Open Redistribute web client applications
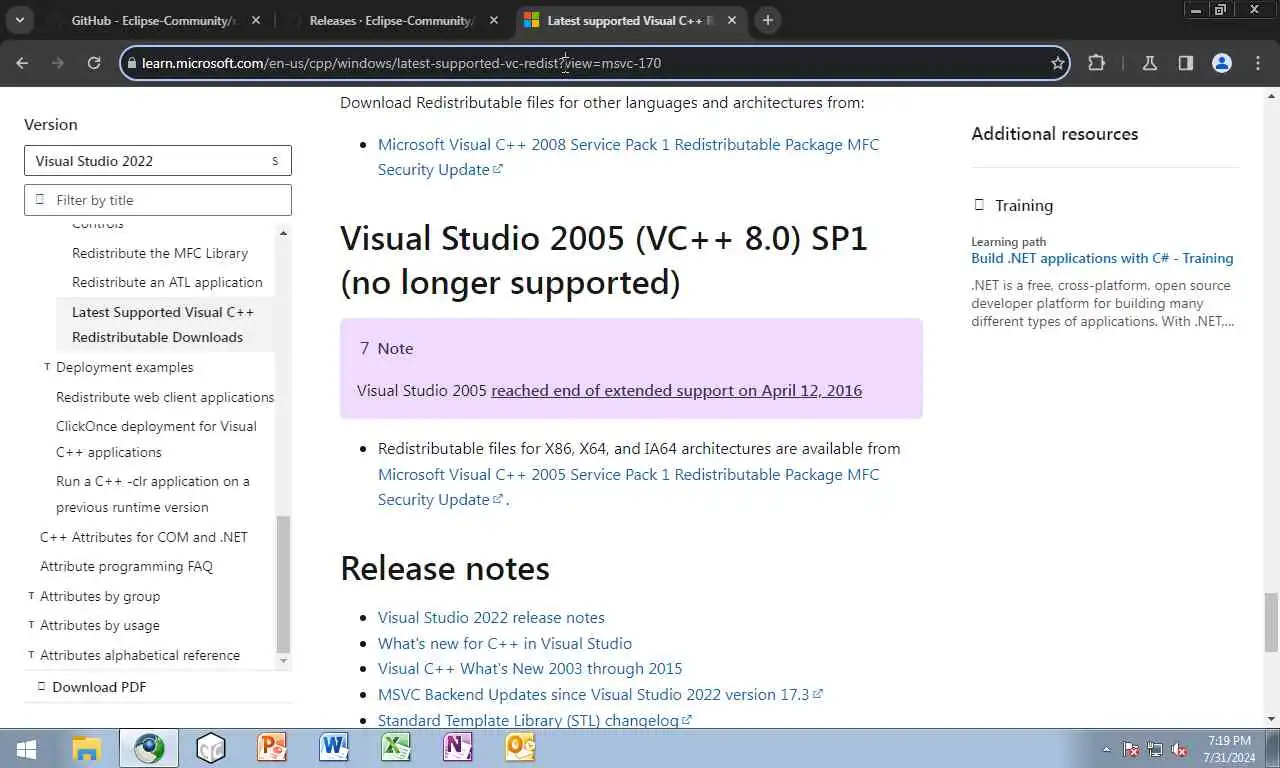This screenshot has width=1280, height=768. tap(165, 397)
